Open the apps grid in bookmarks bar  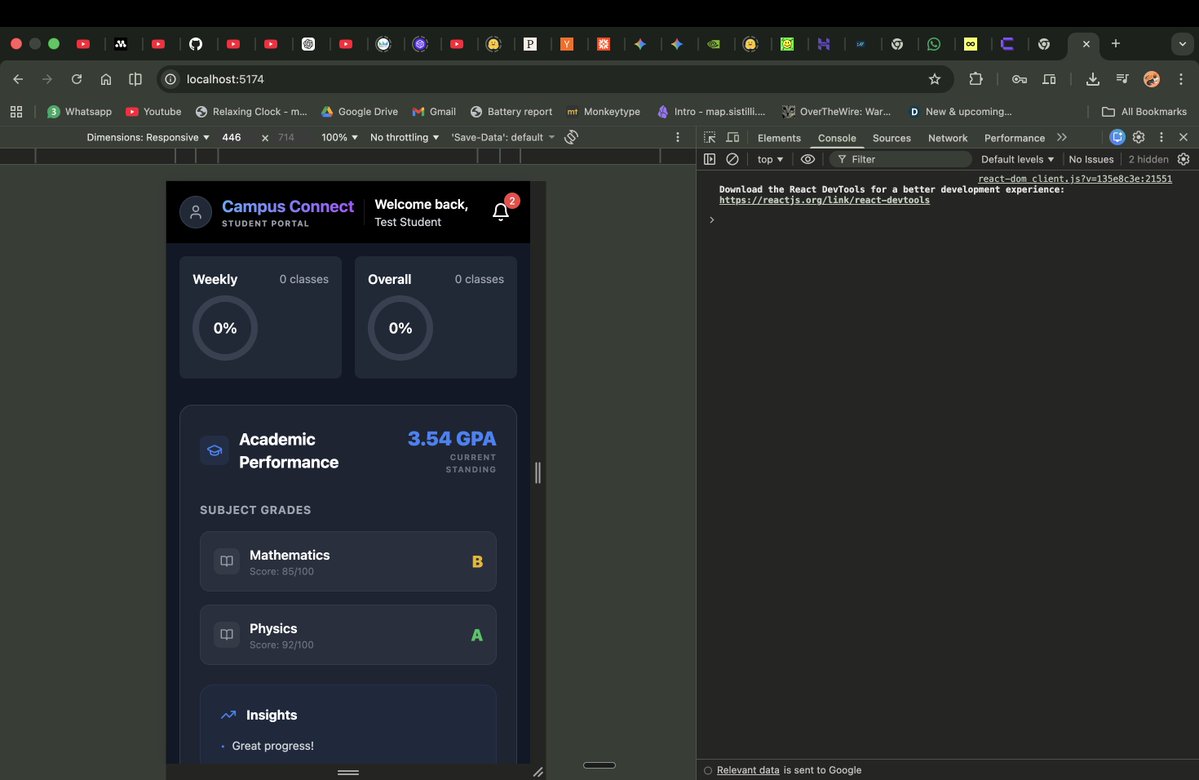pyautogui.click(x=16, y=112)
